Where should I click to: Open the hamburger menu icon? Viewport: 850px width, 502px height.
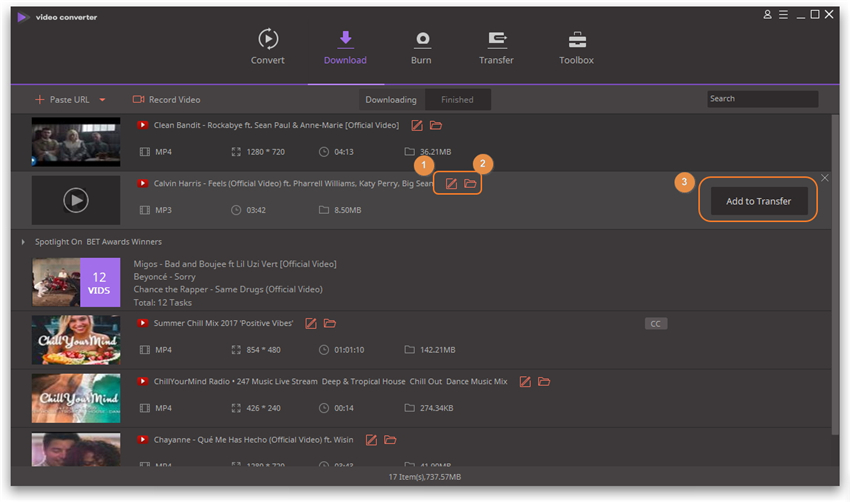coord(783,15)
